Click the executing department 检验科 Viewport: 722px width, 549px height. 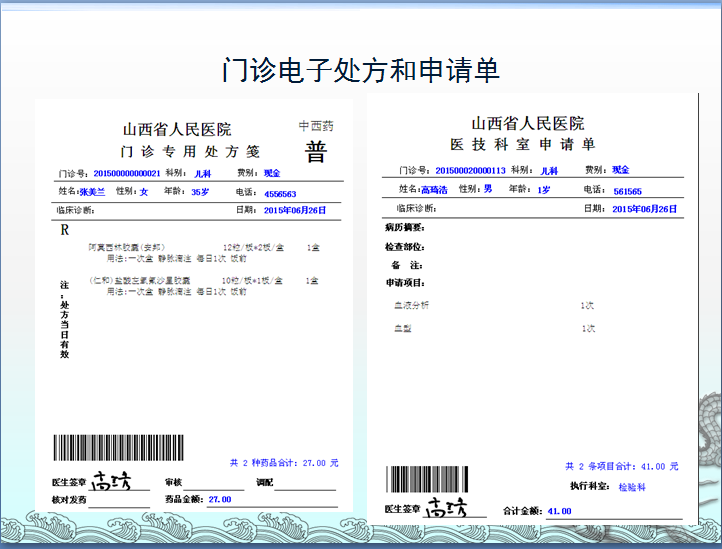click(632, 487)
